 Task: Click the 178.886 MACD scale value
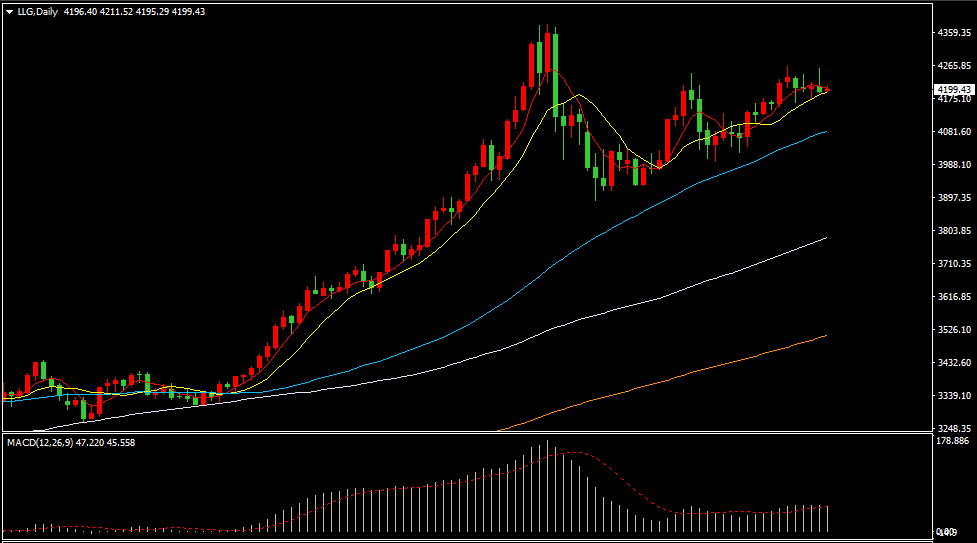(x=953, y=441)
